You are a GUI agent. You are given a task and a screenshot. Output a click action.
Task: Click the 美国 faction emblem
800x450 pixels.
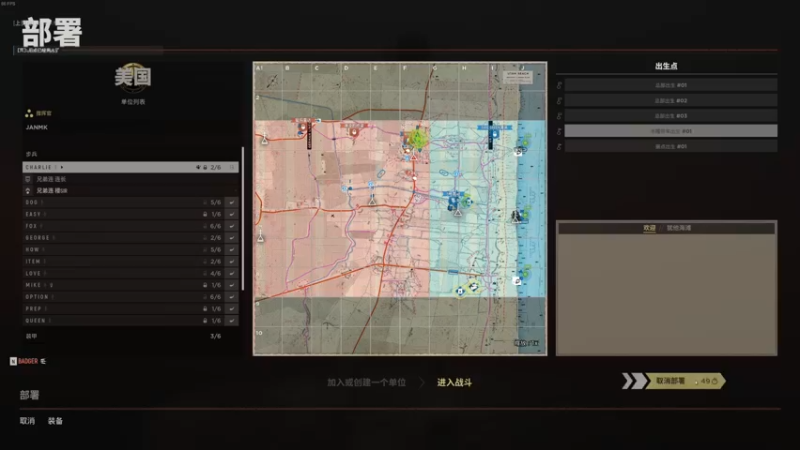[x=133, y=78]
